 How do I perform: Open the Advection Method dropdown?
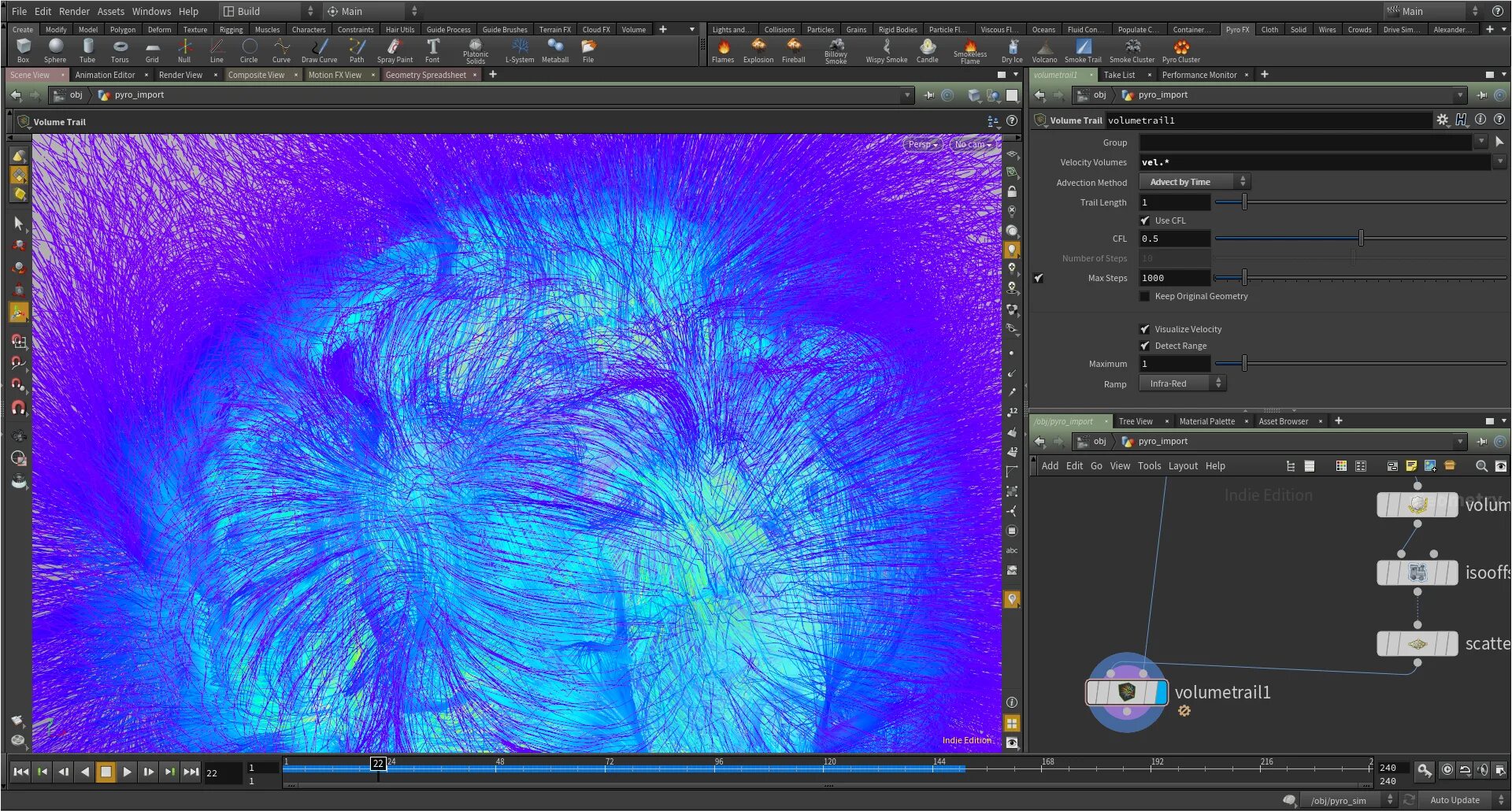coord(1195,182)
